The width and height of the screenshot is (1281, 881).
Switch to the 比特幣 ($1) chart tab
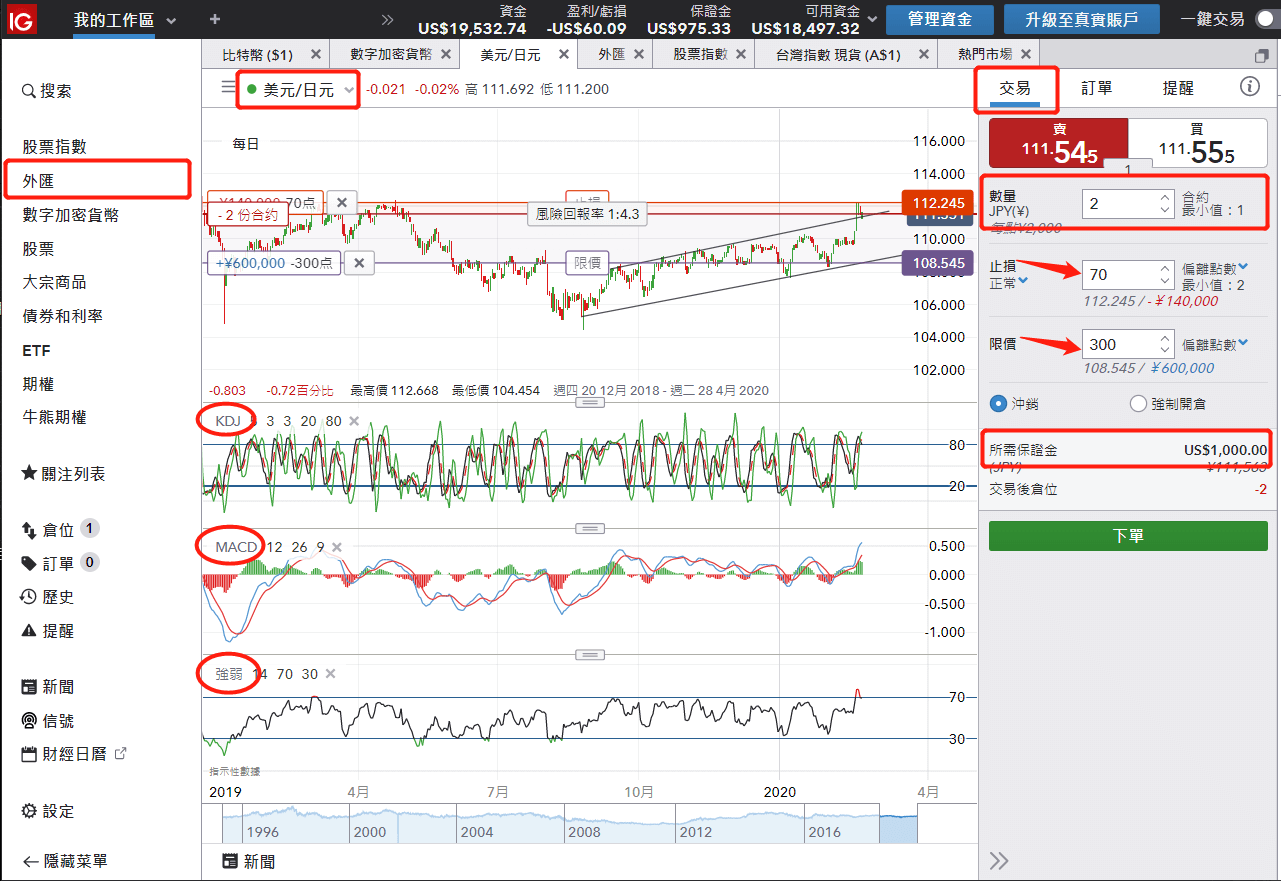(x=258, y=55)
